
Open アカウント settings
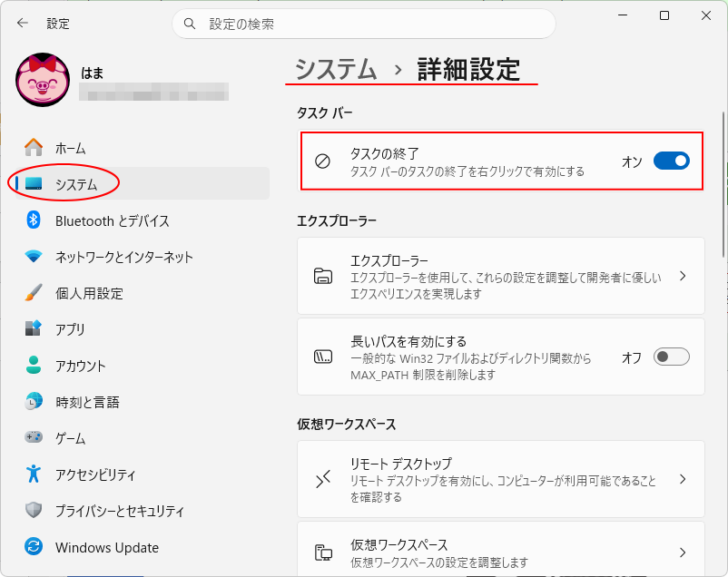[x=142, y=365]
